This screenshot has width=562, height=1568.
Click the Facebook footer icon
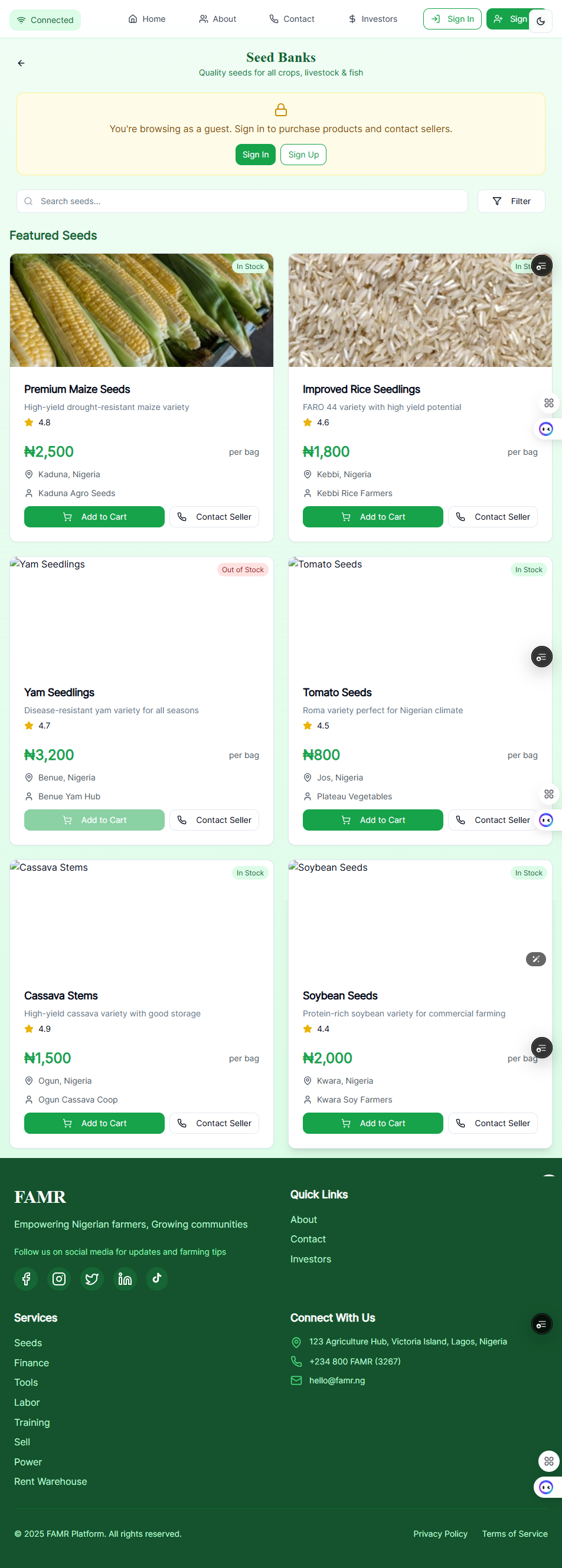(26, 1278)
